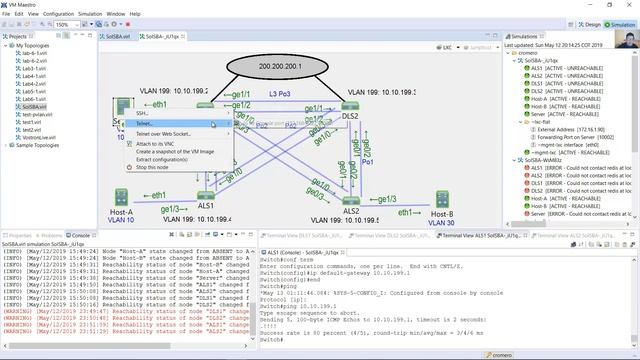The height and width of the screenshot is (360, 640).
Task: Choose SSH from the context menu
Action: click(x=178, y=113)
